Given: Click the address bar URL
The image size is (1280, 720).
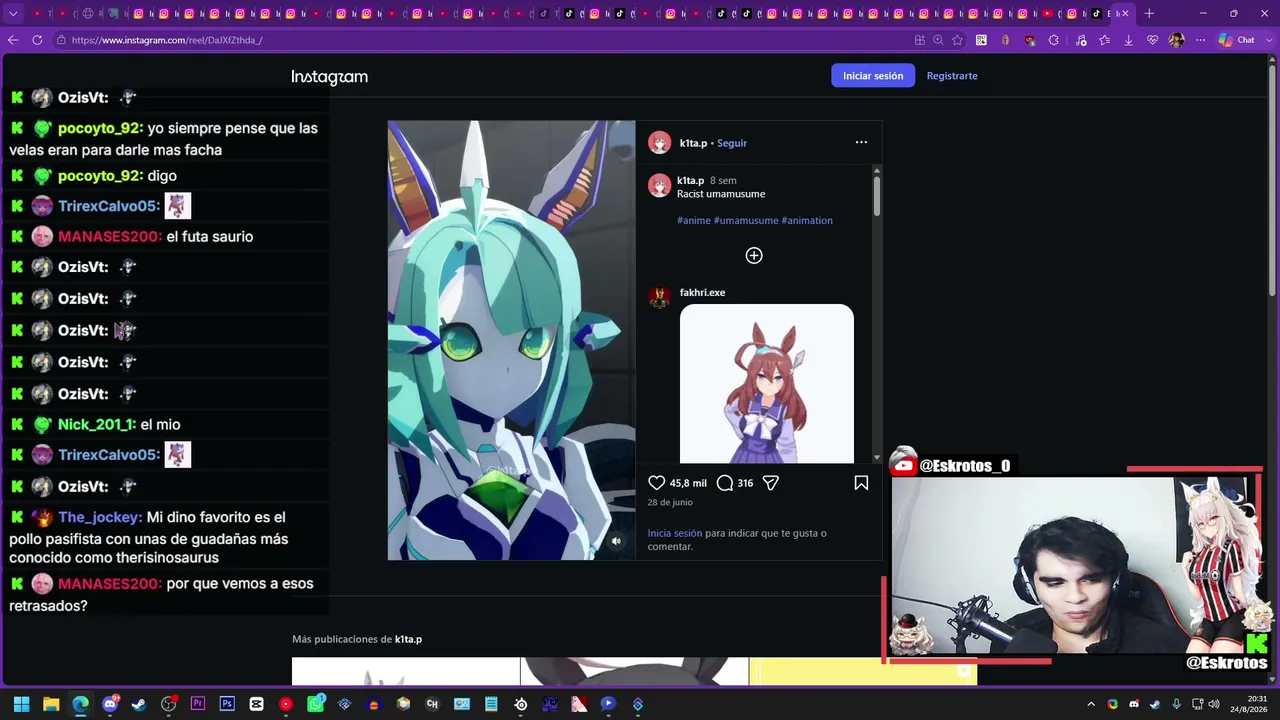Looking at the screenshot, I should pyautogui.click(x=167, y=40).
